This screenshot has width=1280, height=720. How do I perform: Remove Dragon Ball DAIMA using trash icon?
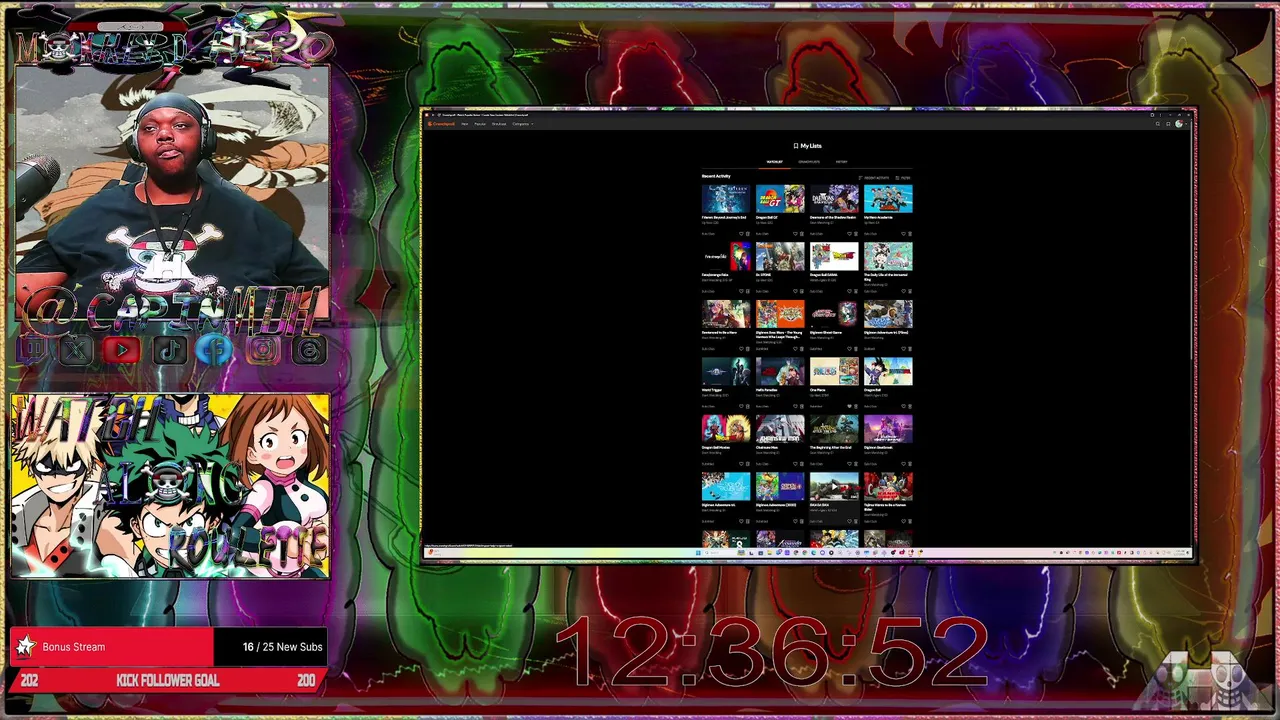pyautogui.click(x=856, y=291)
